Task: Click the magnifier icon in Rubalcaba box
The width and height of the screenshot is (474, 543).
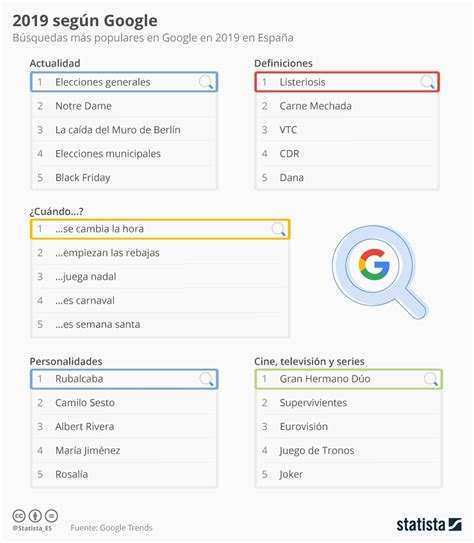Action: click(x=206, y=379)
